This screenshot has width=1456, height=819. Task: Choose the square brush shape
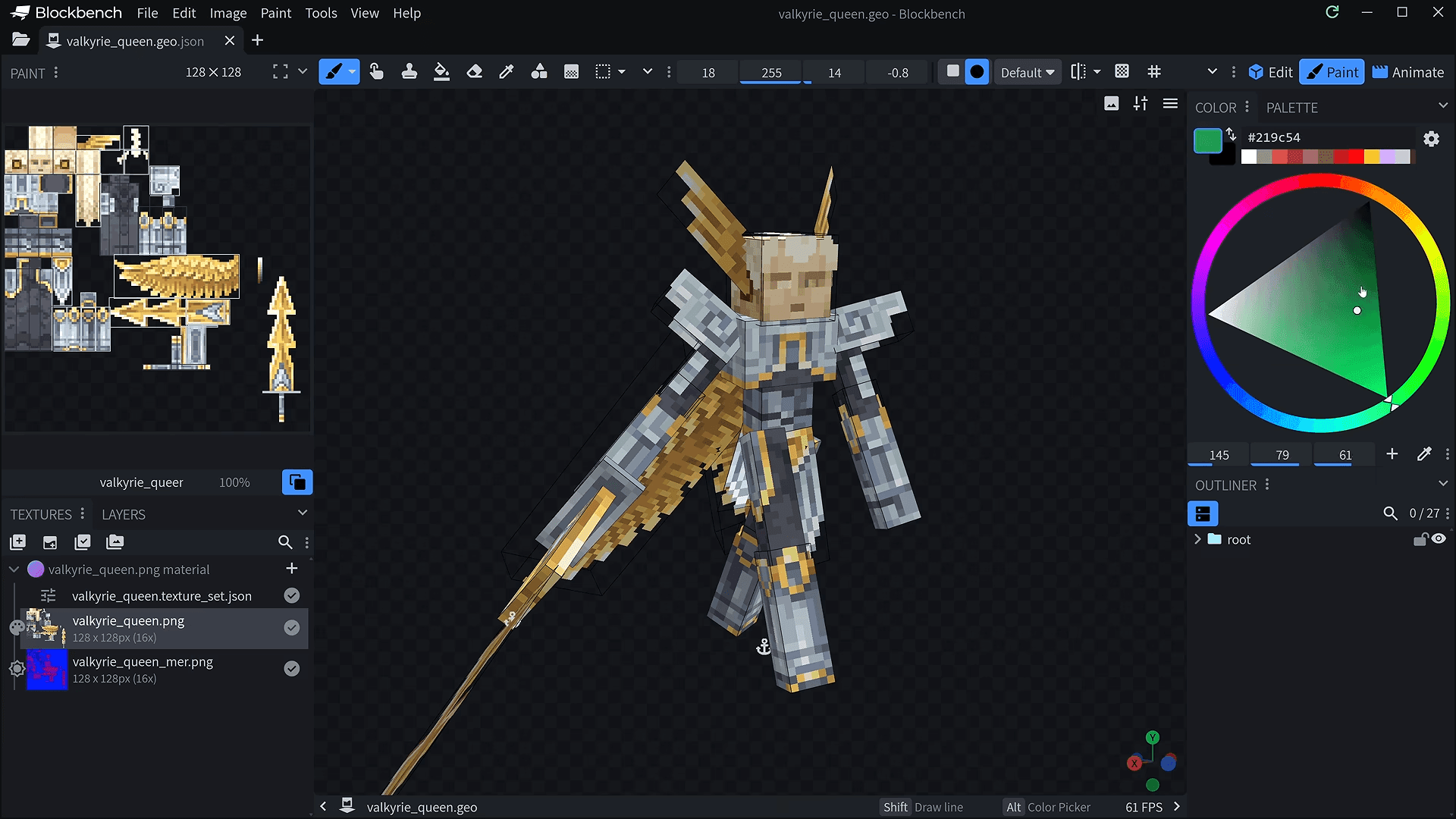point(953,71)
